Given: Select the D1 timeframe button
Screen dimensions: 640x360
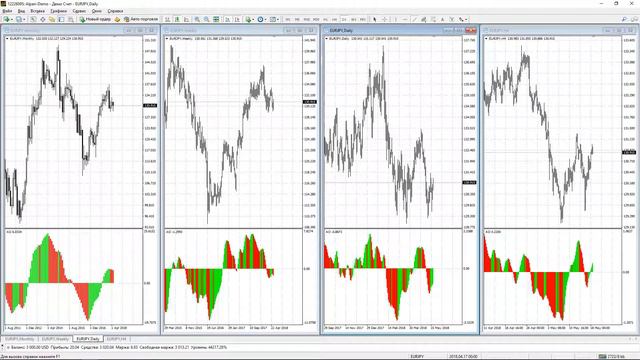Looking at the screenshot, I should tap(344, 19).
